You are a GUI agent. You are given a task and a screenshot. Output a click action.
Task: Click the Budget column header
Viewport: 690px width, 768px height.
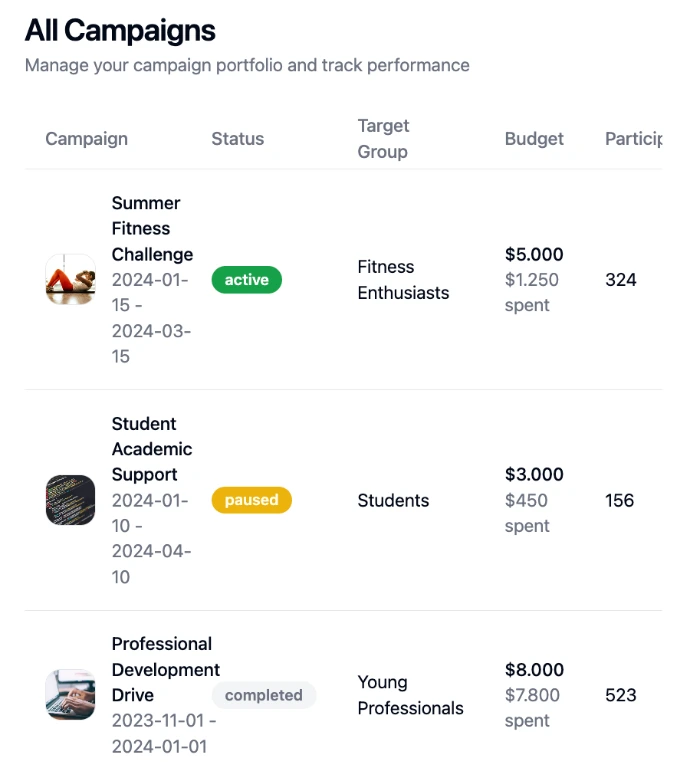534,139
